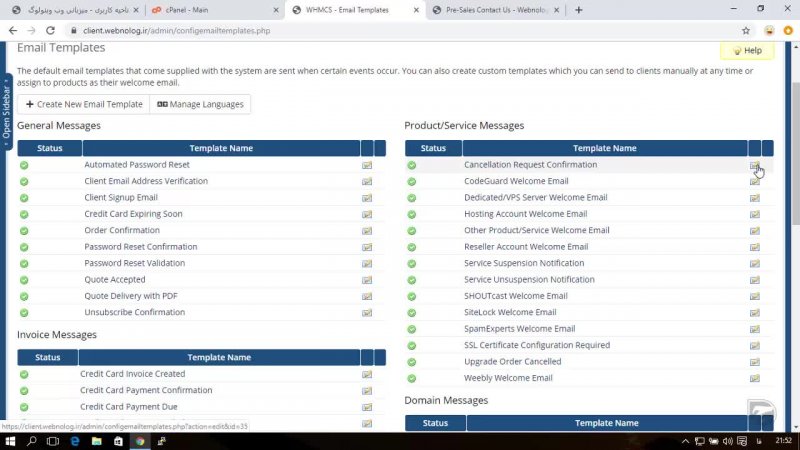Edit Credit Card Payment Confirmation template
The width and height of the screenshot is (800, 450).
(367, 391)
